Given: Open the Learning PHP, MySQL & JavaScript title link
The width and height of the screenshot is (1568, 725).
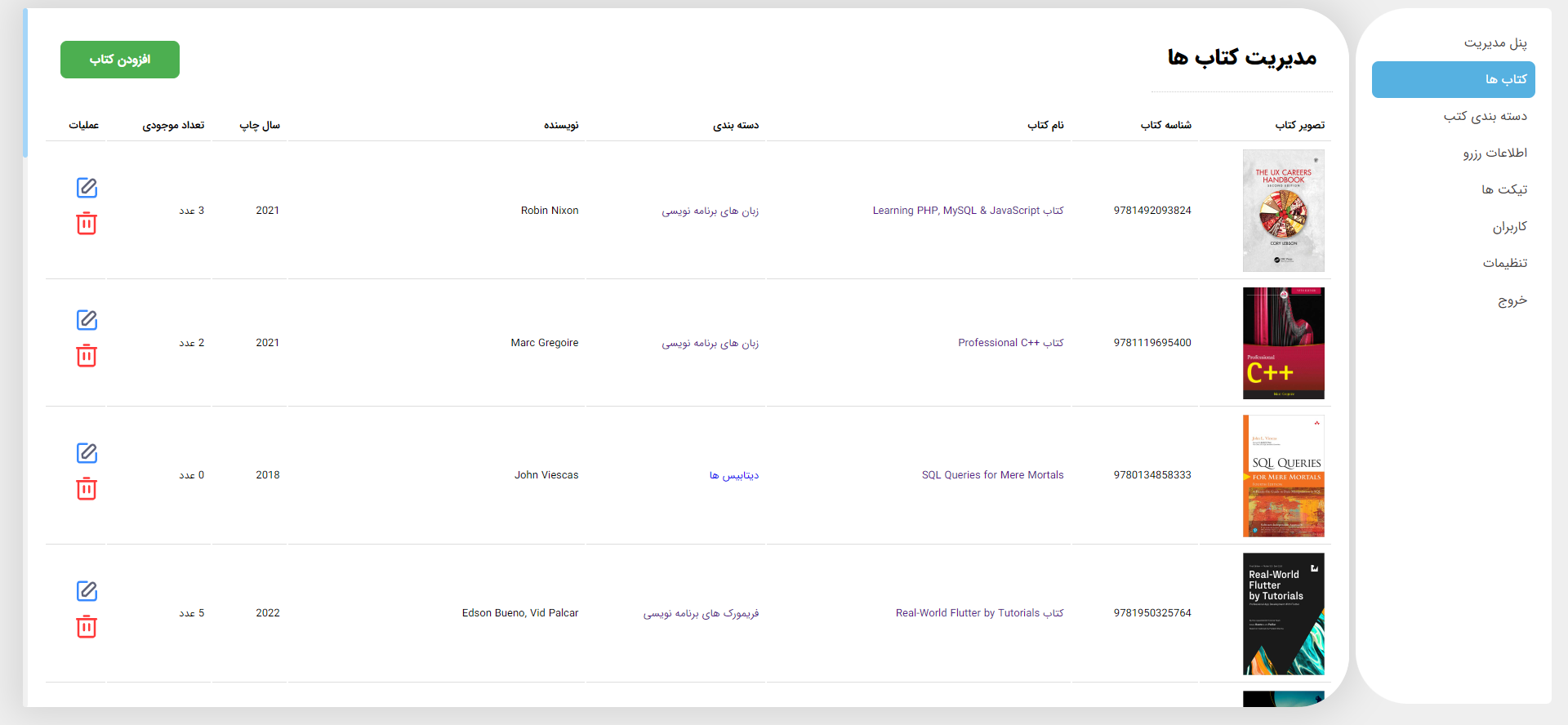Looking at the screenshot, I should pos(968,211).
